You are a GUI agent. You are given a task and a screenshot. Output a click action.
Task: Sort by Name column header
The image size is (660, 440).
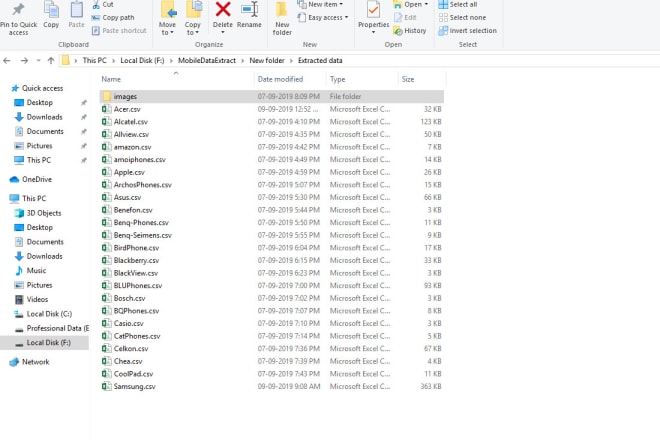(111, 79)
